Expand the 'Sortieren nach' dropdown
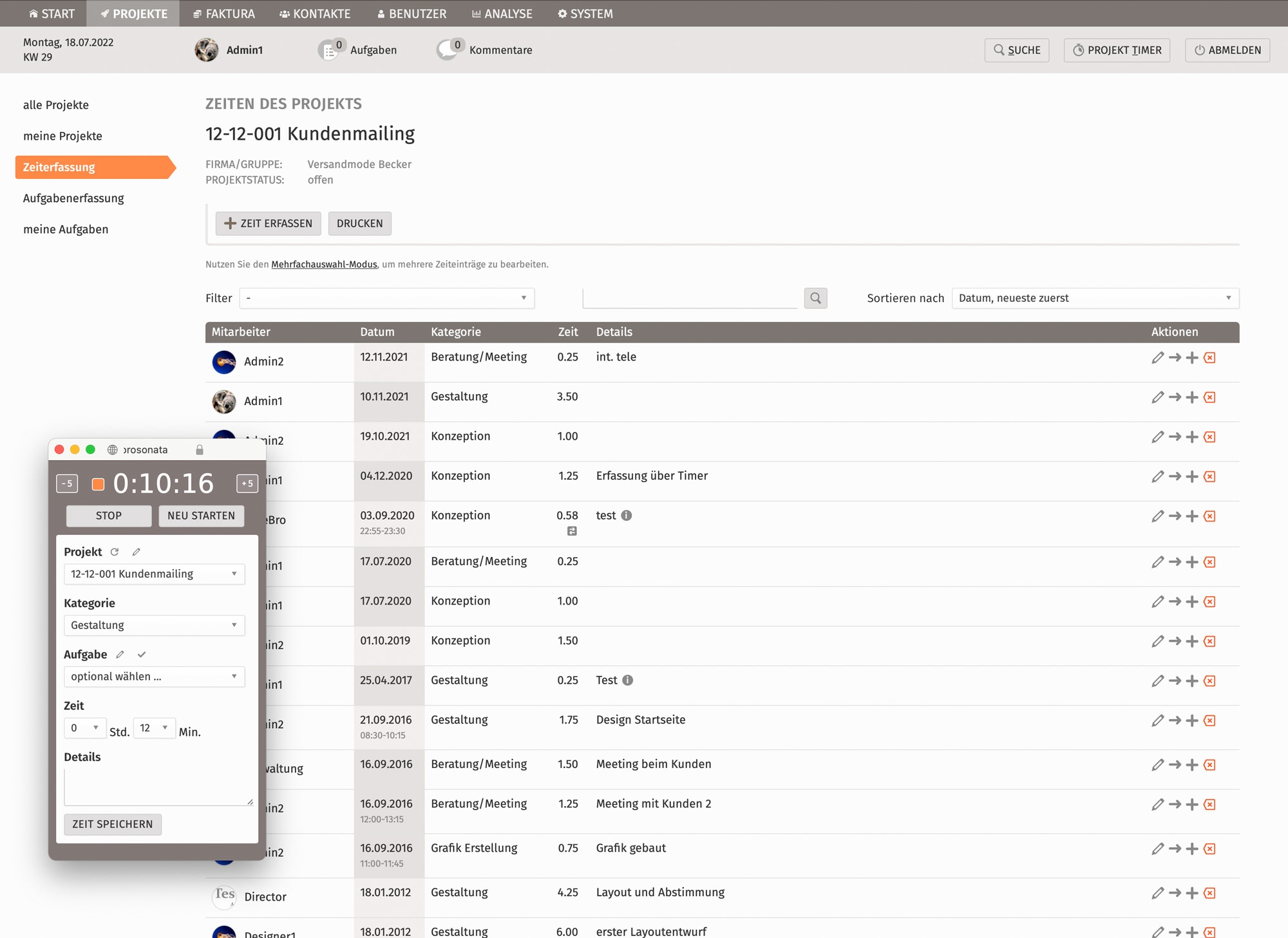 [x=1095, y=298]
